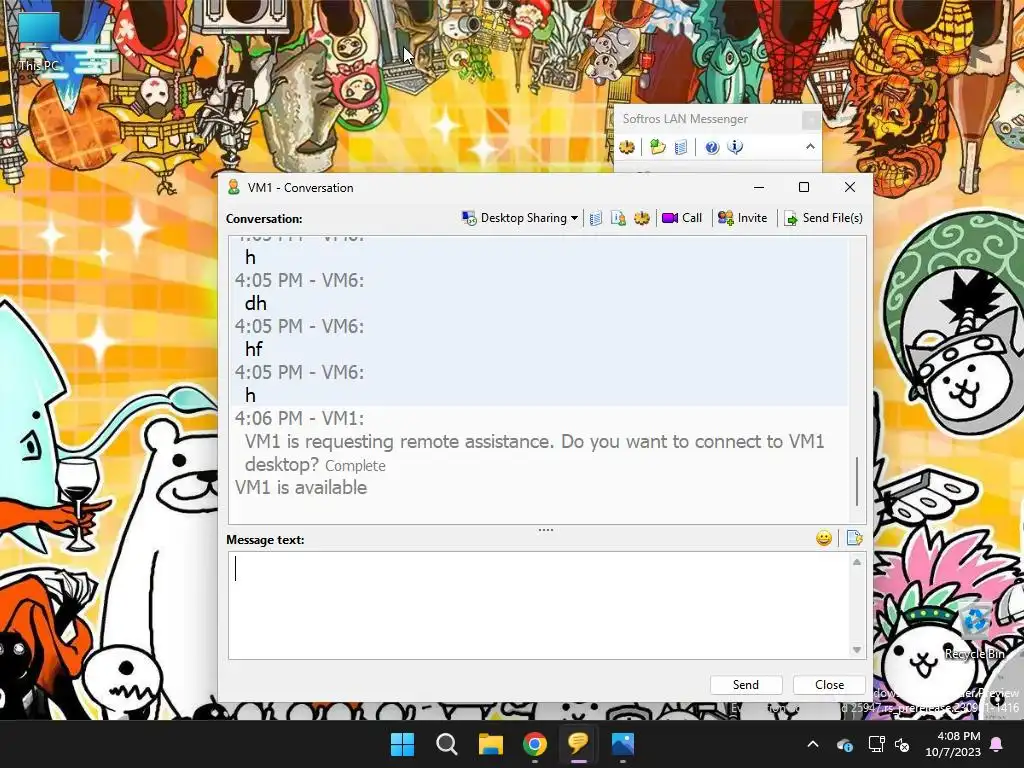Open user info icon in conversation toolbar
This screenshot has width=1024, height=768.
click(x=618, y=218)
